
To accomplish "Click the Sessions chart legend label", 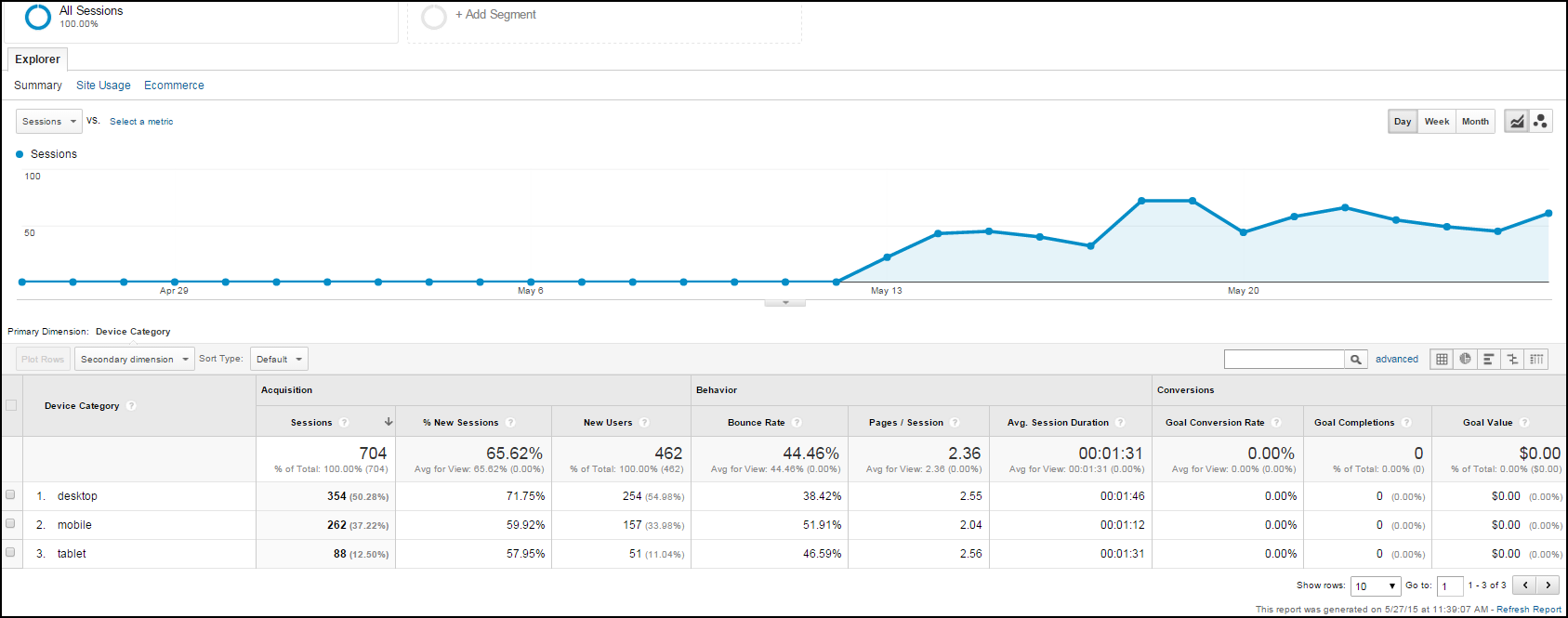I will tap(54, 154).
